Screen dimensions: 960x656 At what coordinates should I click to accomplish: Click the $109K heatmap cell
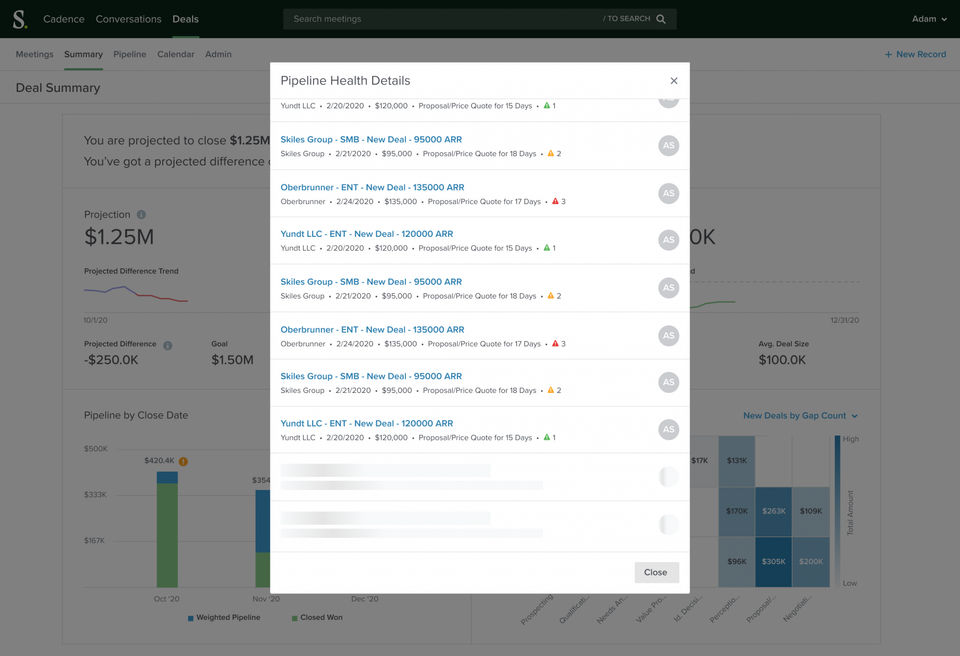coord(811,511)
